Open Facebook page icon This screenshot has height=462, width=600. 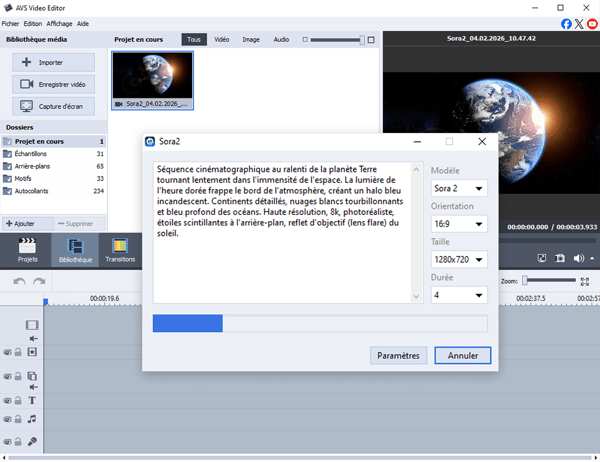tap(566, 24)
